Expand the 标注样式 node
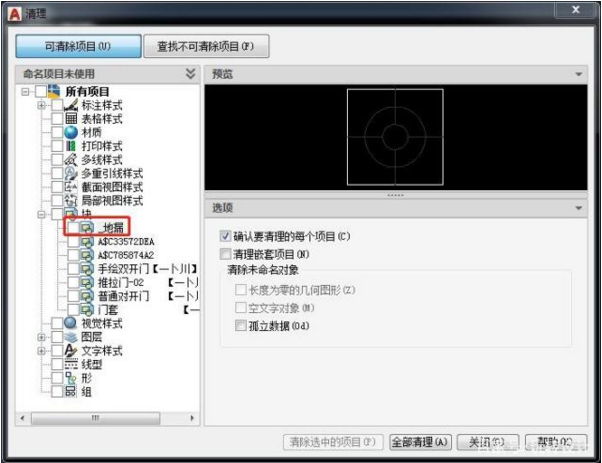602x463 pixels. [41, 105]
